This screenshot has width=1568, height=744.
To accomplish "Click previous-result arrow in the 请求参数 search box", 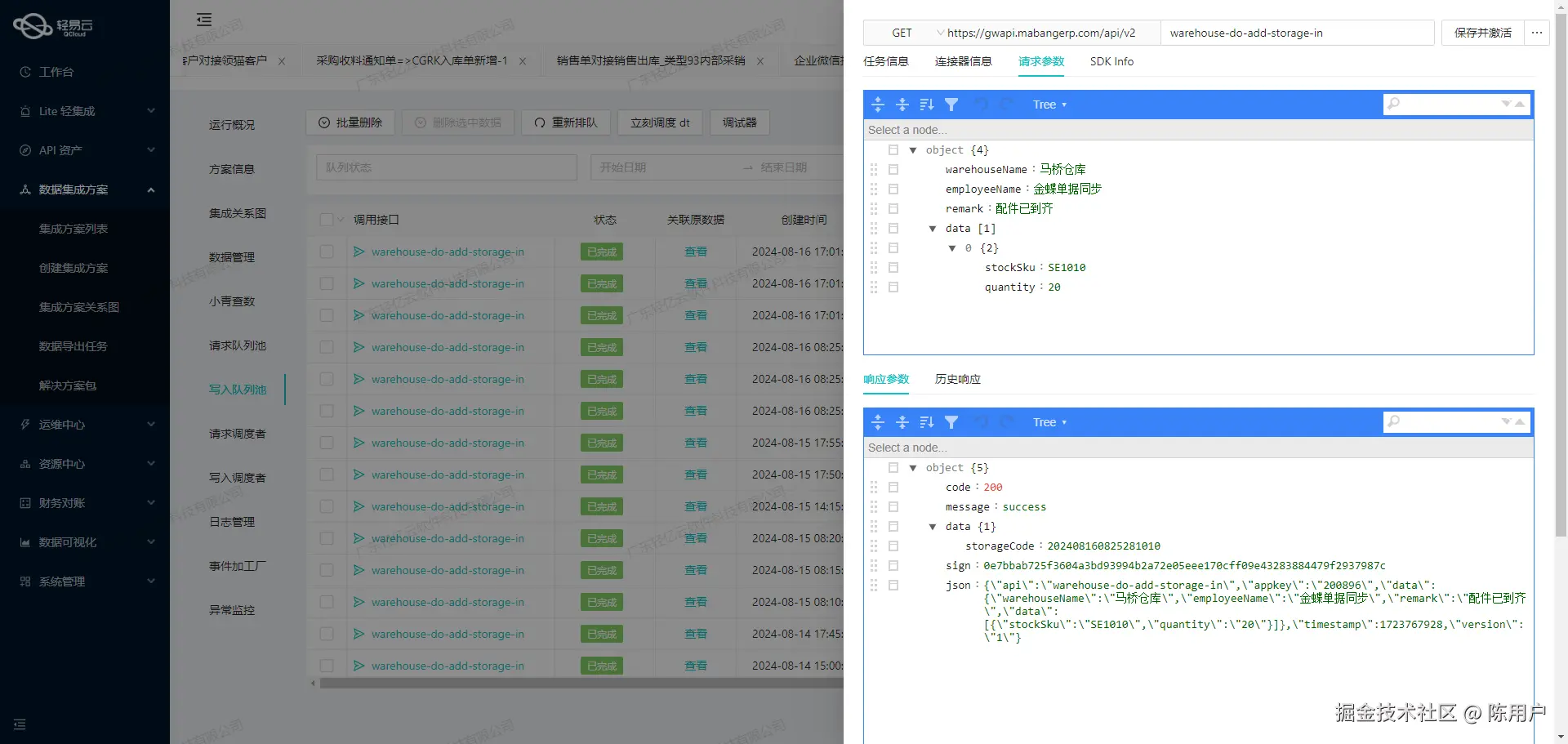I will [1520, 105].
